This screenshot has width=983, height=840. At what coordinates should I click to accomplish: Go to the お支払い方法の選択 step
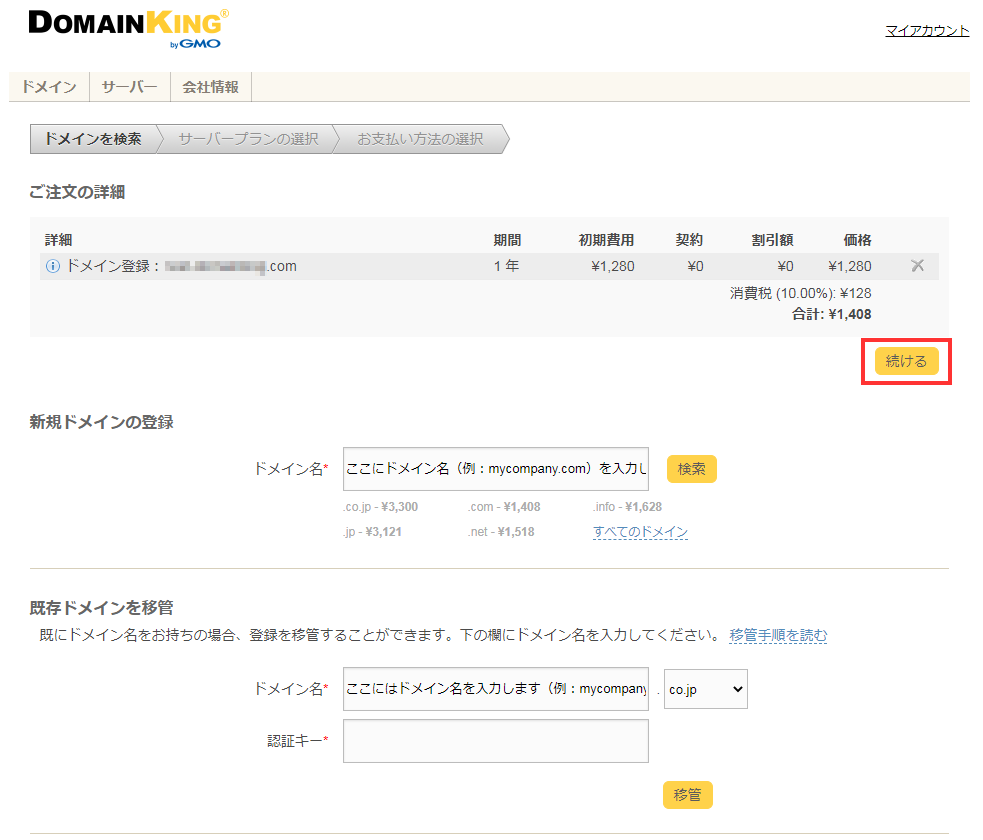(x=420, y=139)
